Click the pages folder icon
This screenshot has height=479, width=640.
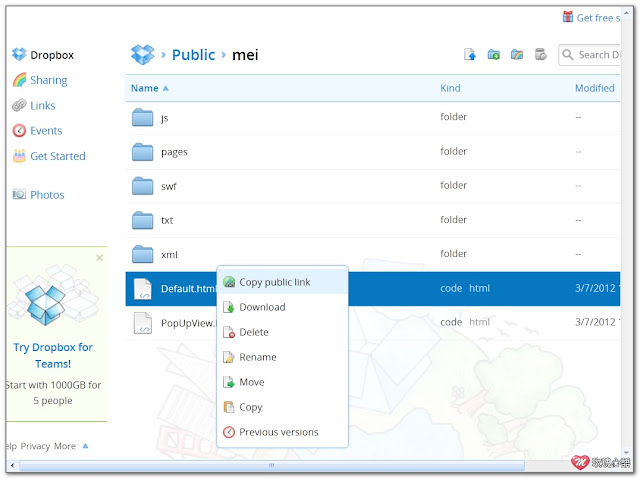point(142,152)
